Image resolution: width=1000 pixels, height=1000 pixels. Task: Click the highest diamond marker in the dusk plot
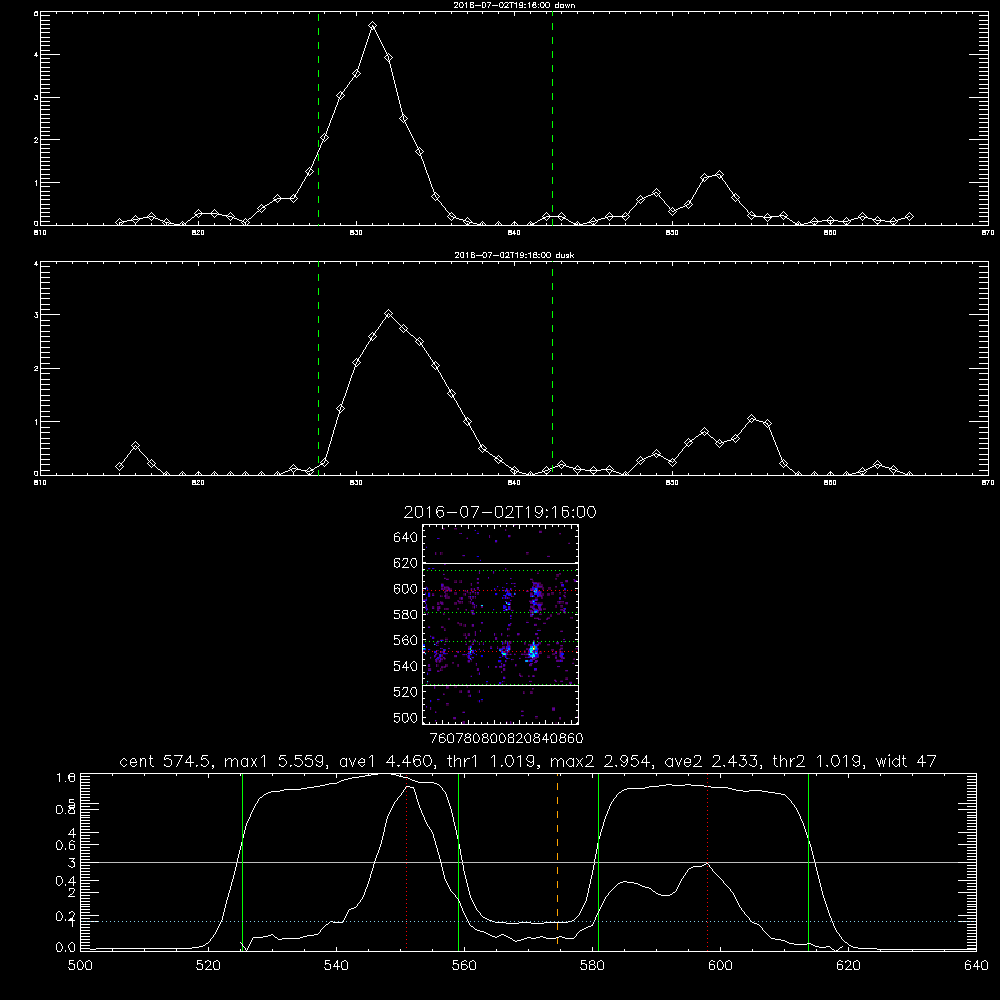point(388,314)
